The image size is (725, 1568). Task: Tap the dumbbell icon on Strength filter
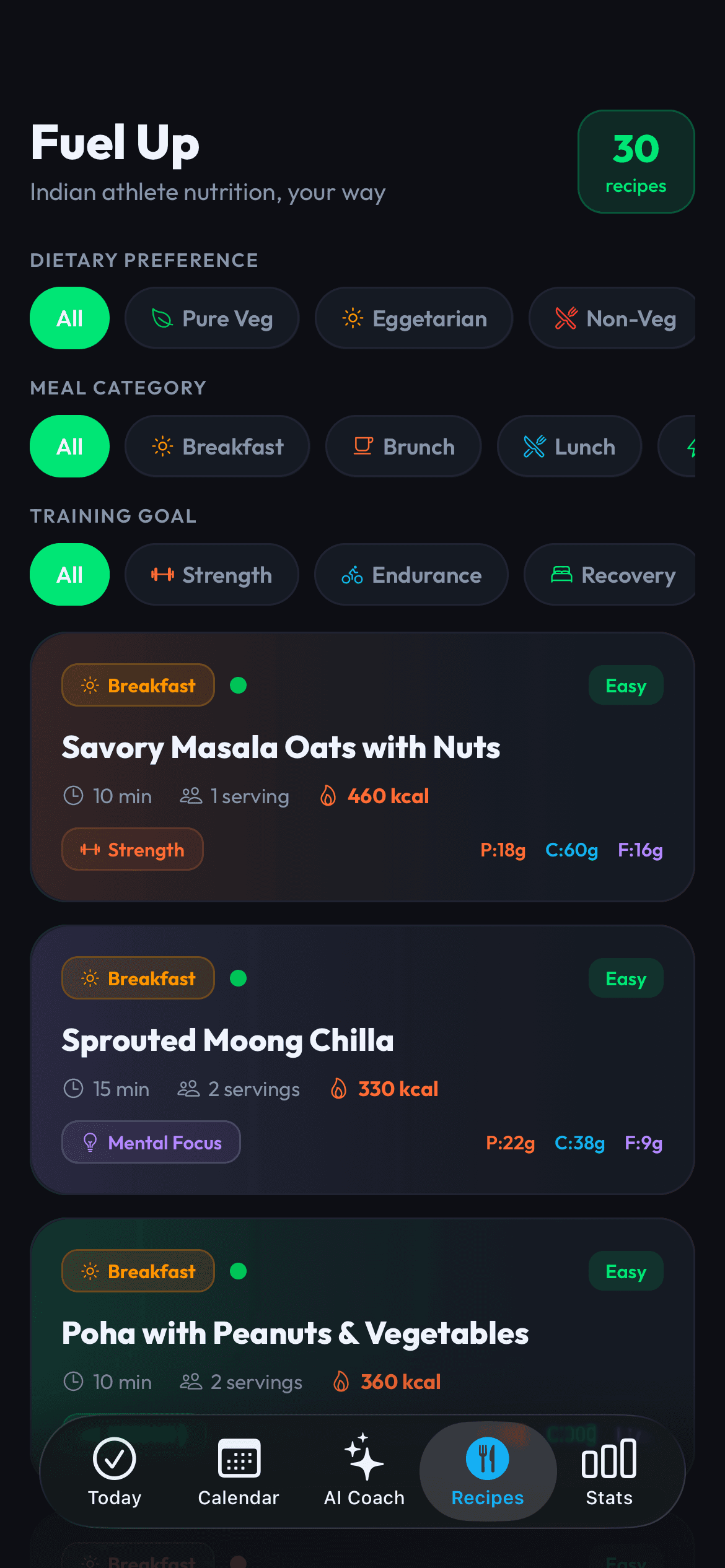coord(162,575)
